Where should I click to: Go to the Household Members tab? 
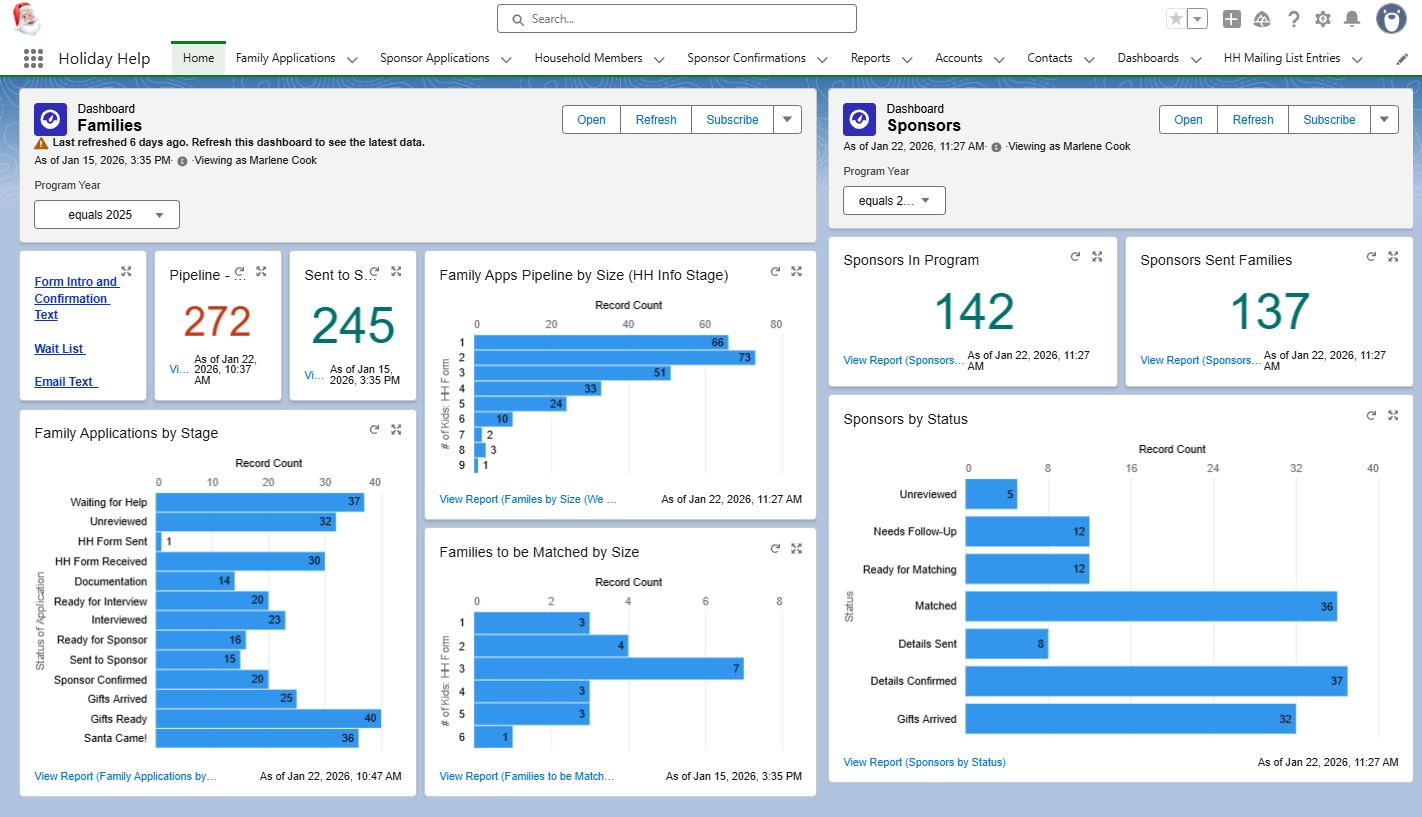pos(588,58)
